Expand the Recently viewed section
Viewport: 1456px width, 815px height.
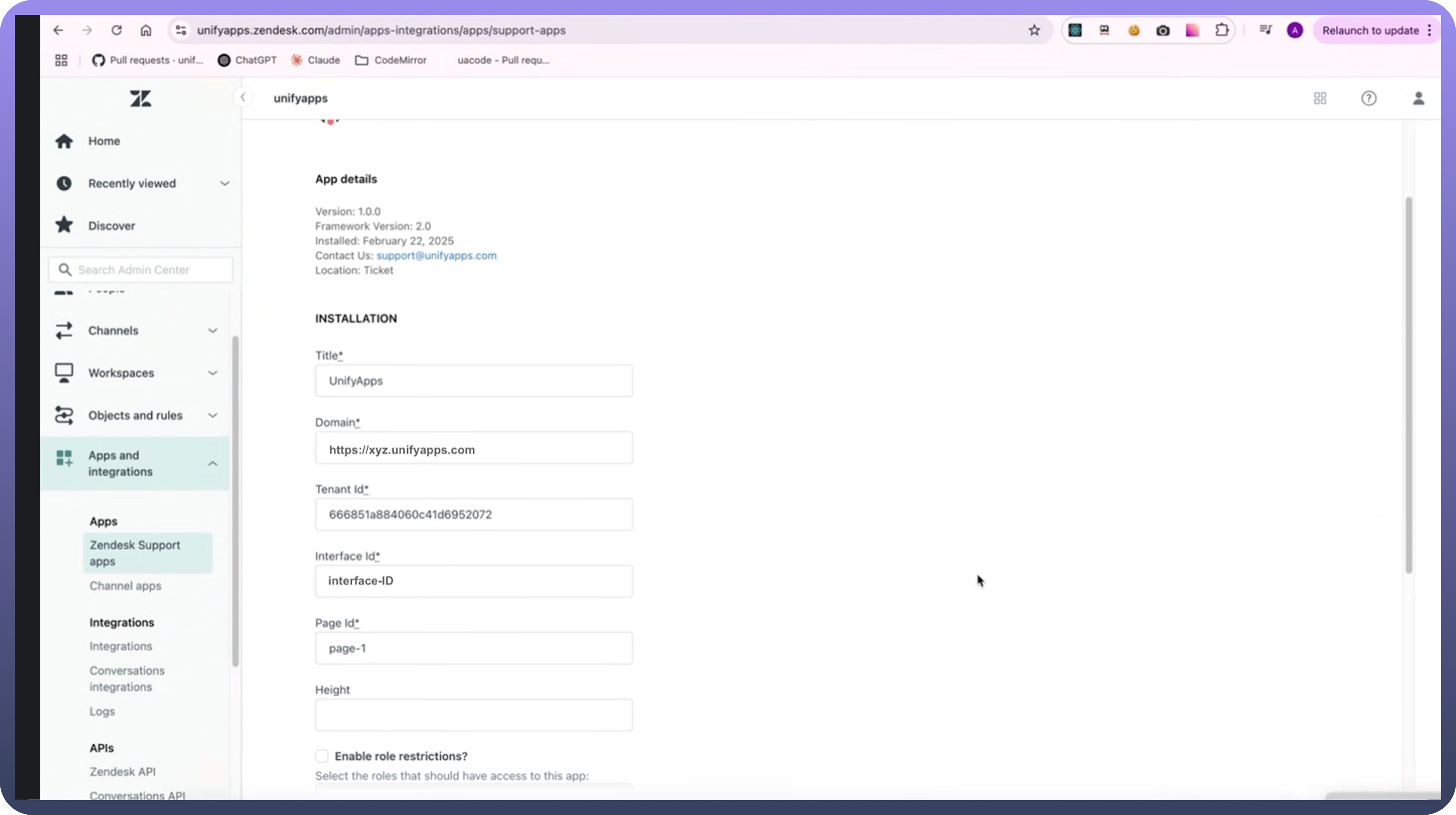[x=224, y=183]
